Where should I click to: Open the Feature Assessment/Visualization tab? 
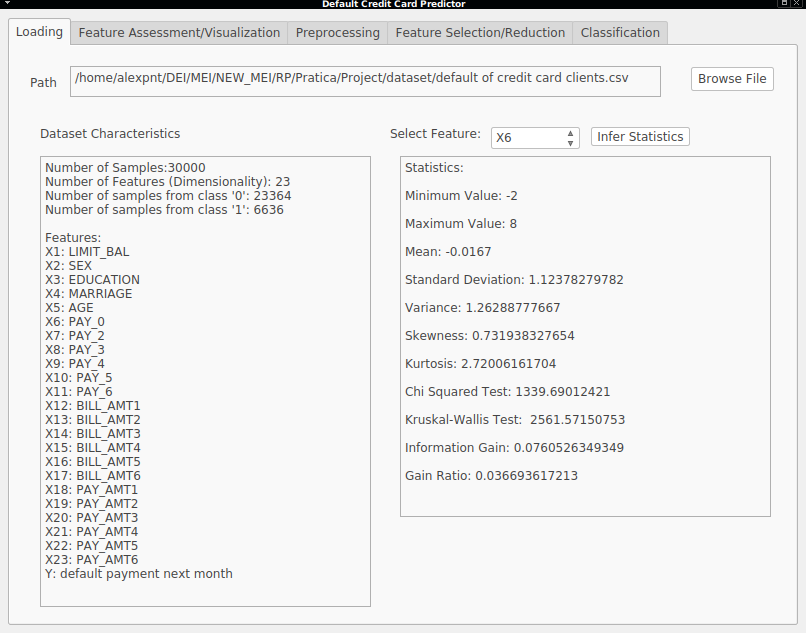coord(179,33)
